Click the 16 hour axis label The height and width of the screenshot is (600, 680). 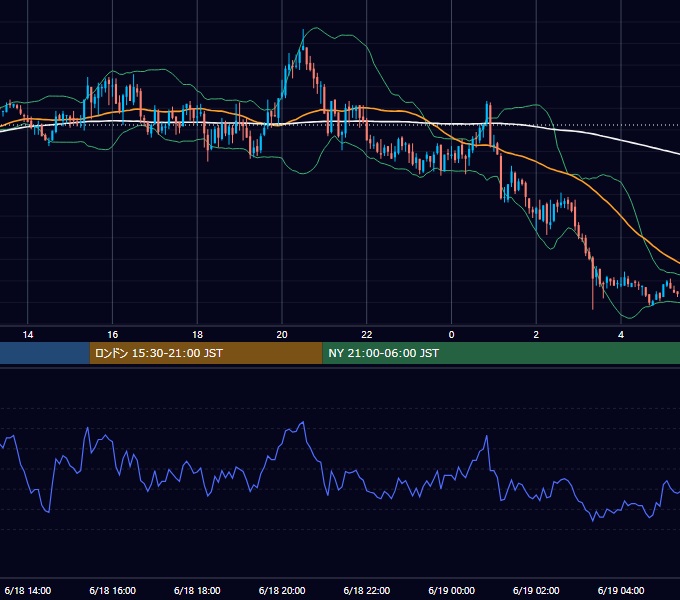pyautogui.click(x=112, y=335)
